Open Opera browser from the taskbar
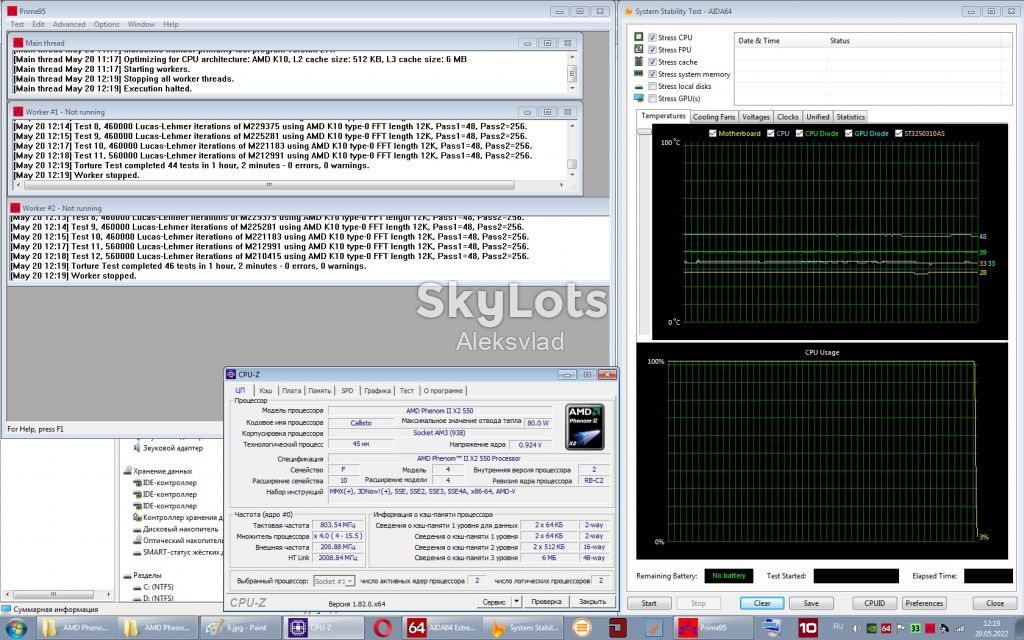 [382, 628]
